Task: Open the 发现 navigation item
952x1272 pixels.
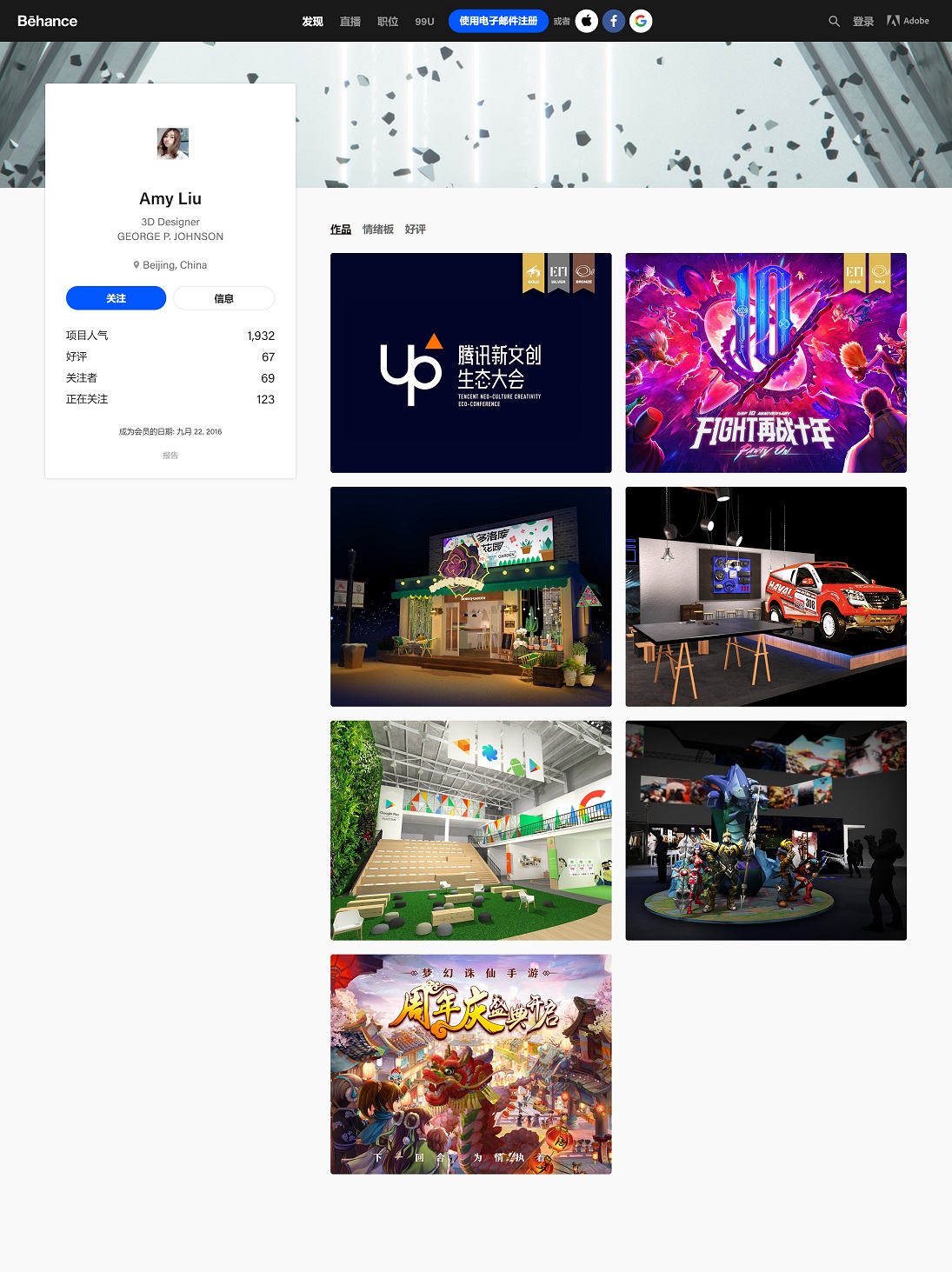Action: click(x=312, y=21)
